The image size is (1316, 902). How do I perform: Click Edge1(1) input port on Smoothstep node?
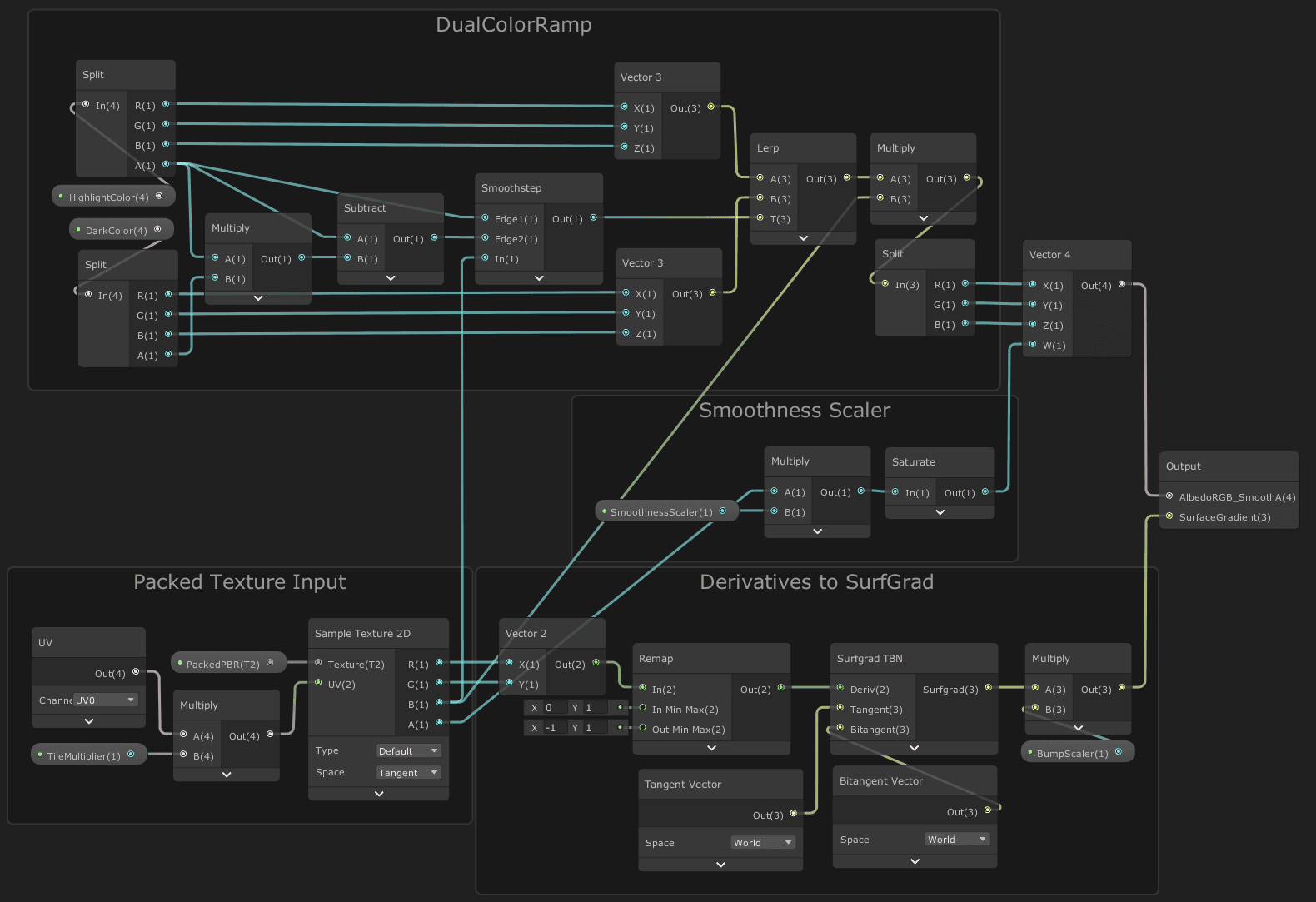click(x=485, y=218)
